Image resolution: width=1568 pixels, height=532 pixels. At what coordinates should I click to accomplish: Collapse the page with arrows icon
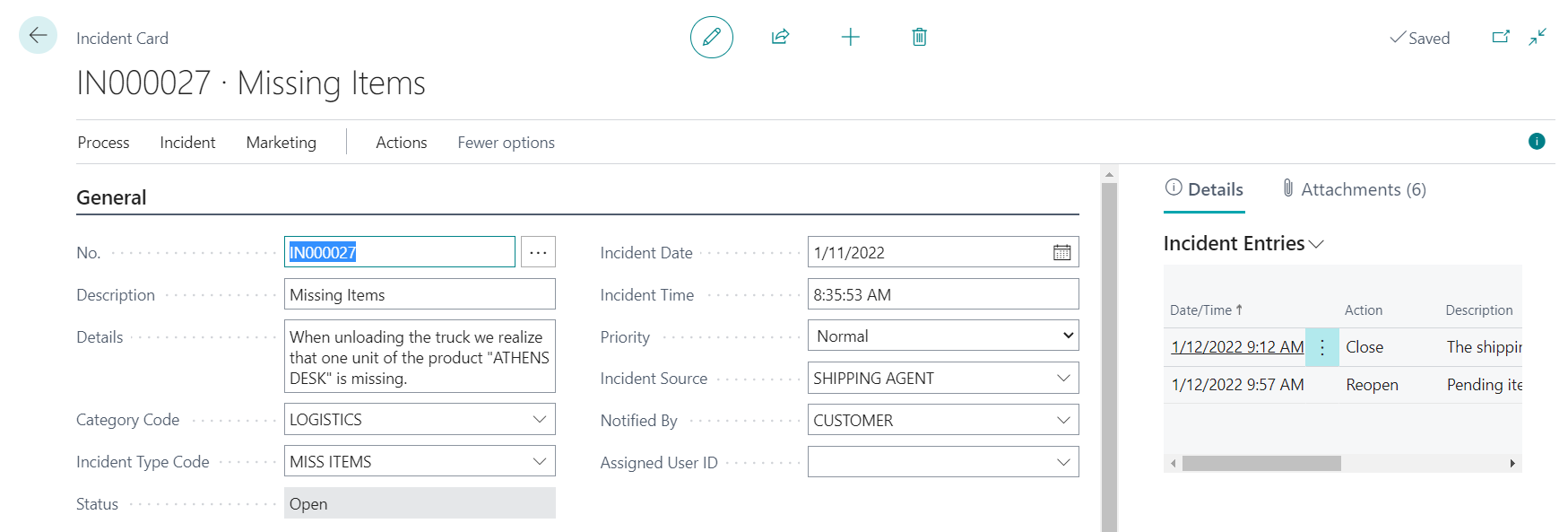tap(1538, 37)
